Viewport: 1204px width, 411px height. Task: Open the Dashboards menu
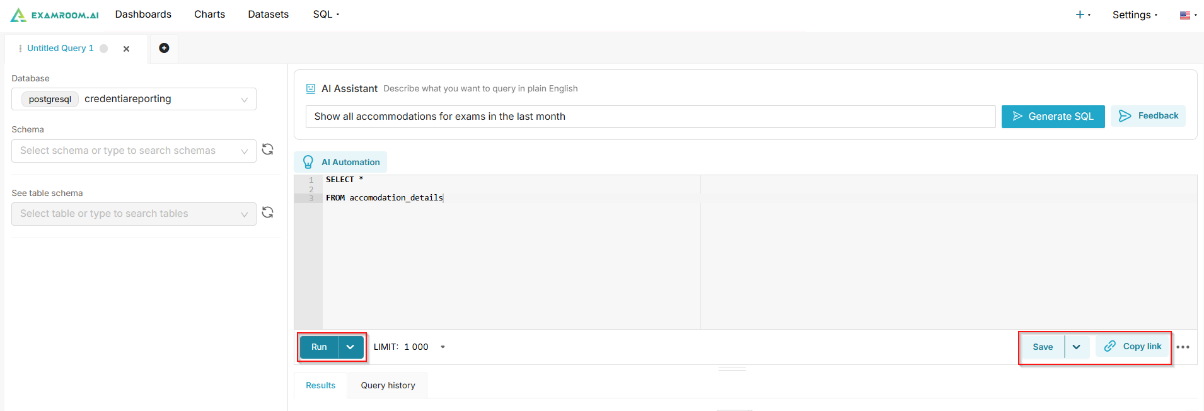[x=143, y=15]
